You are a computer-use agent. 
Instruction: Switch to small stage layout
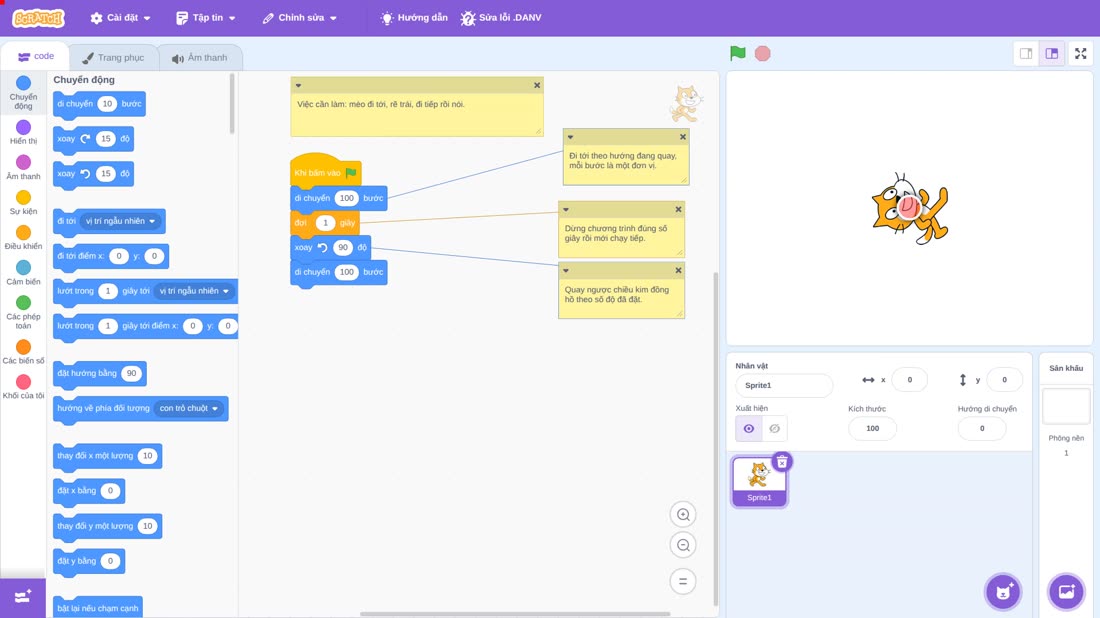[1026, 53]
